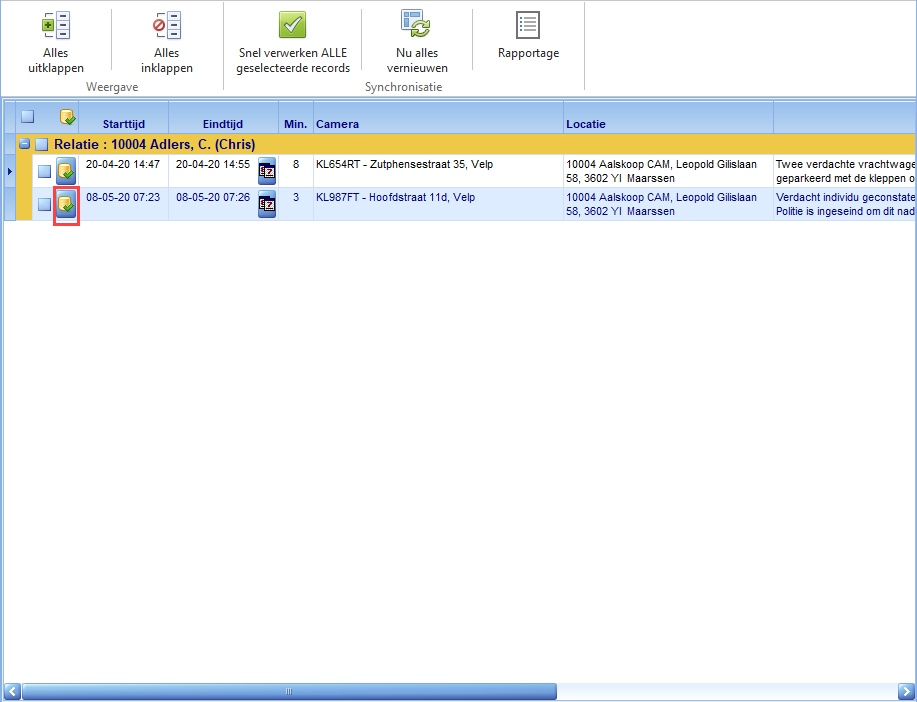Tick checkbox for KL654RT row
The width and height of the screenshot is (917, 702).
pos(44,171)
